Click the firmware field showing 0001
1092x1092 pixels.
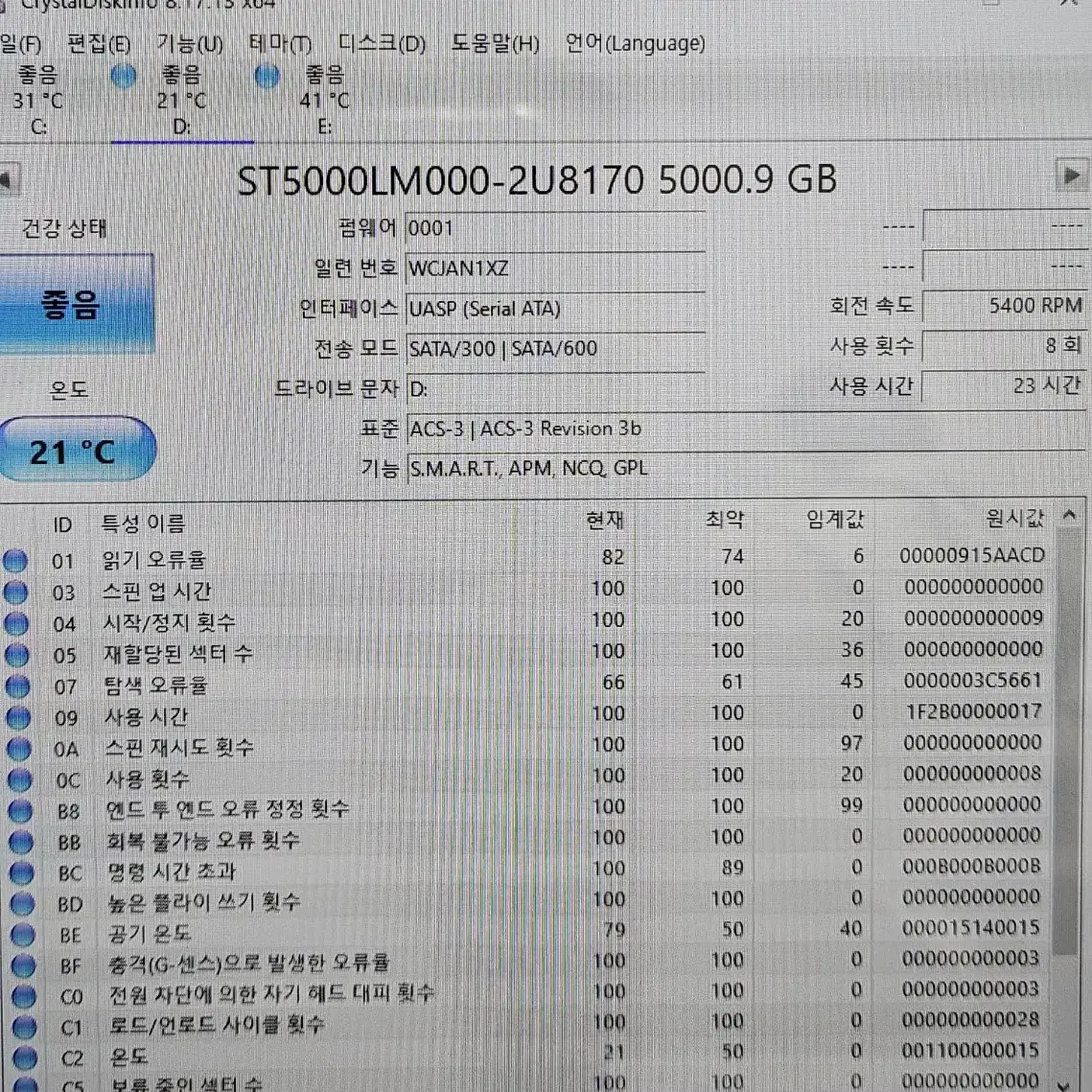[x=555, y=228]
